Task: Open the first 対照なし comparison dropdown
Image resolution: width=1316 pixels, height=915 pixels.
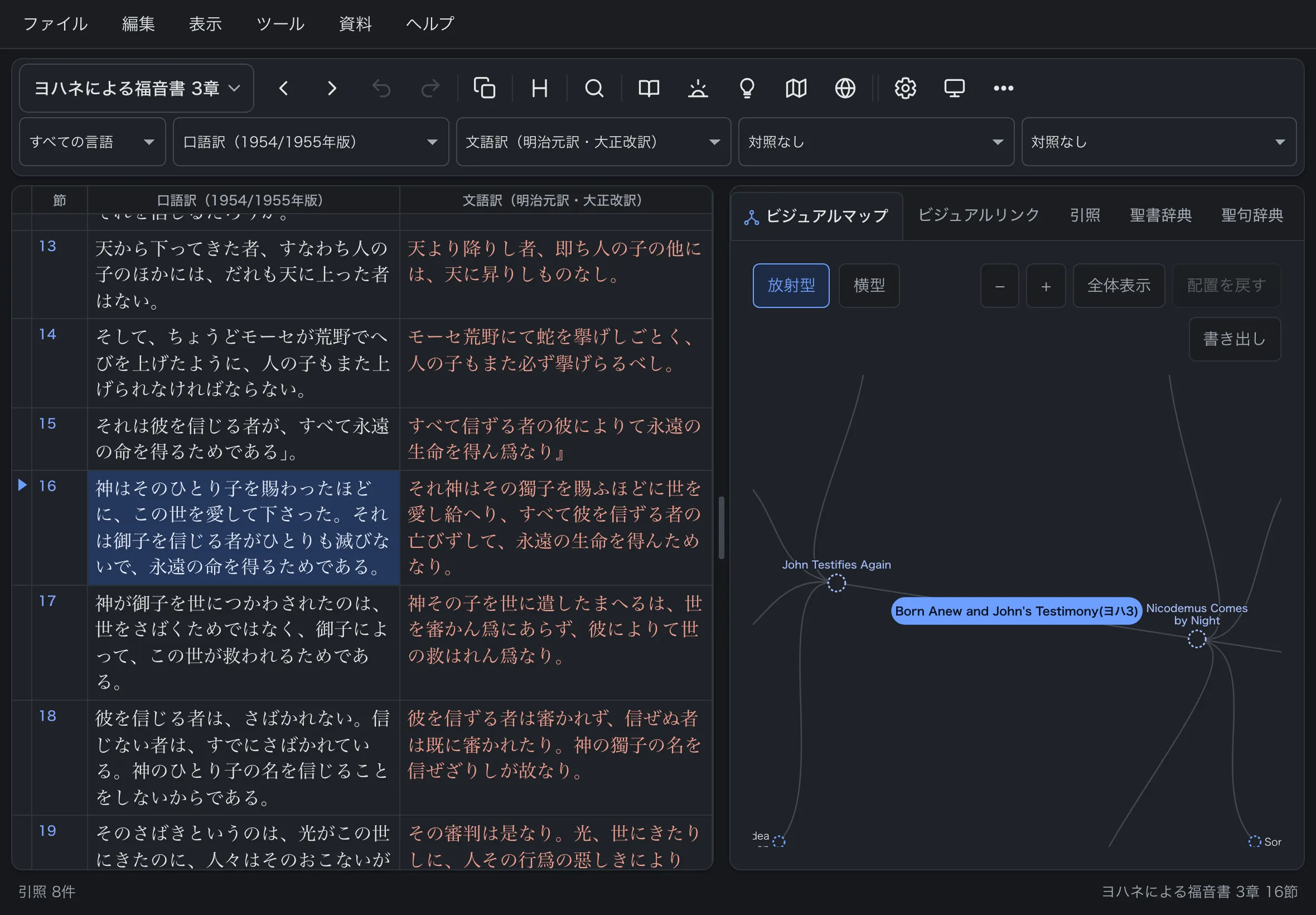Action: [x=876, y=142]
